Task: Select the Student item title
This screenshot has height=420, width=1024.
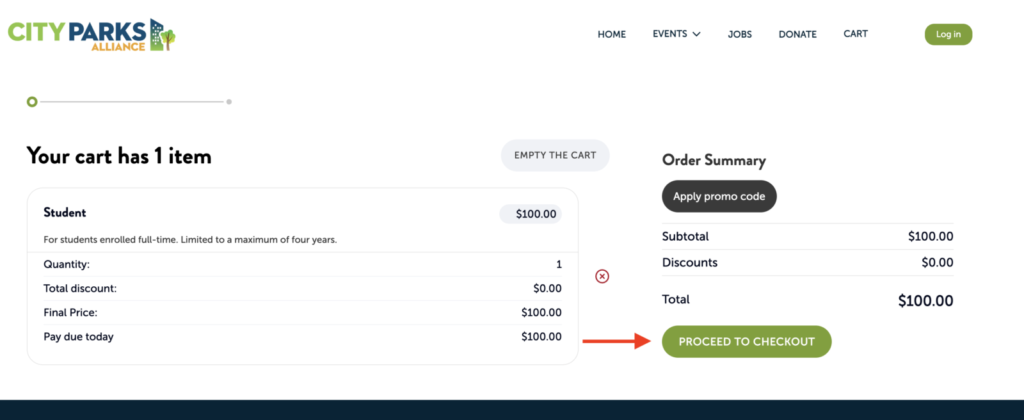Action: (65, 213)
